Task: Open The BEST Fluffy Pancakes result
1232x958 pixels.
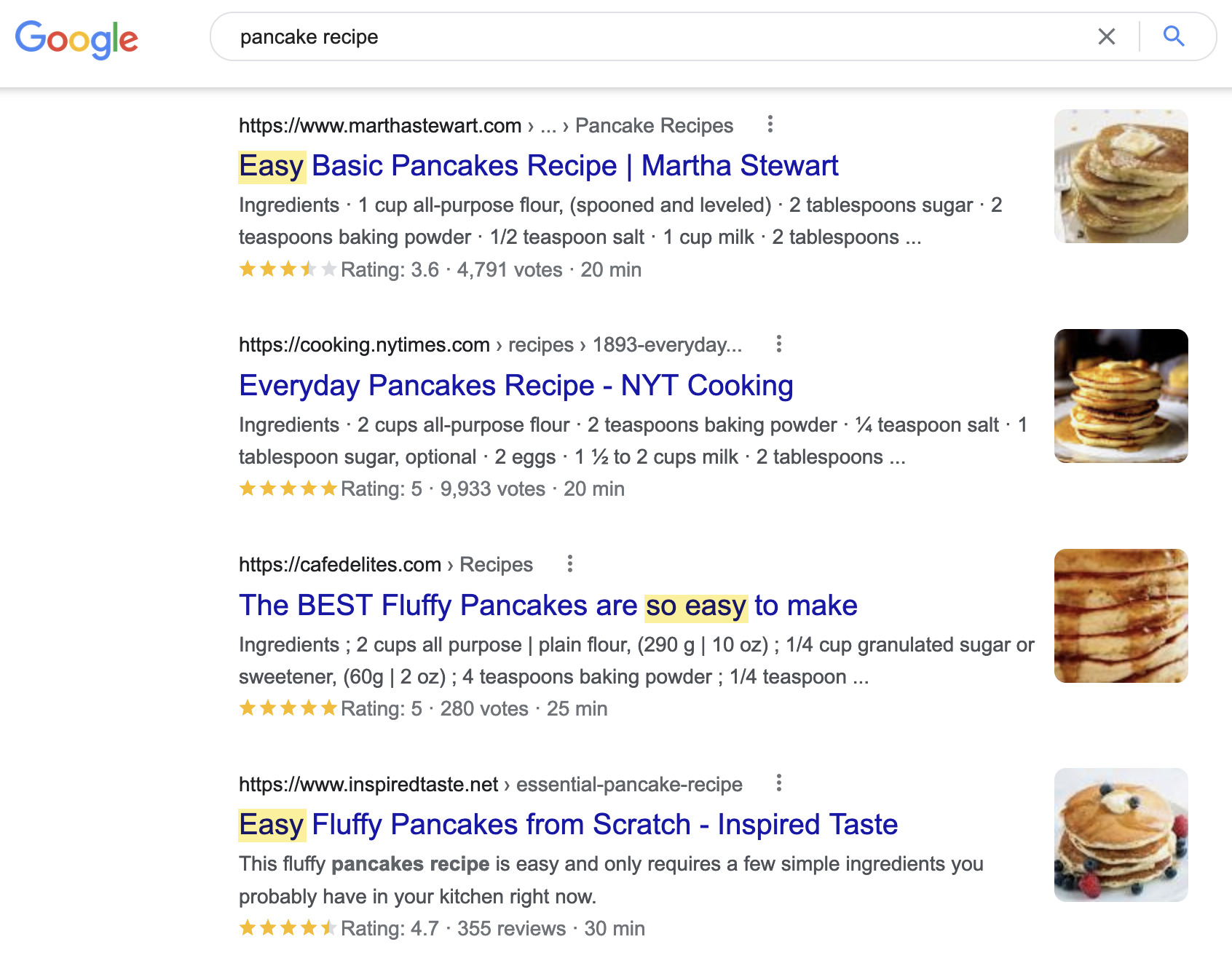Action: 548,605
